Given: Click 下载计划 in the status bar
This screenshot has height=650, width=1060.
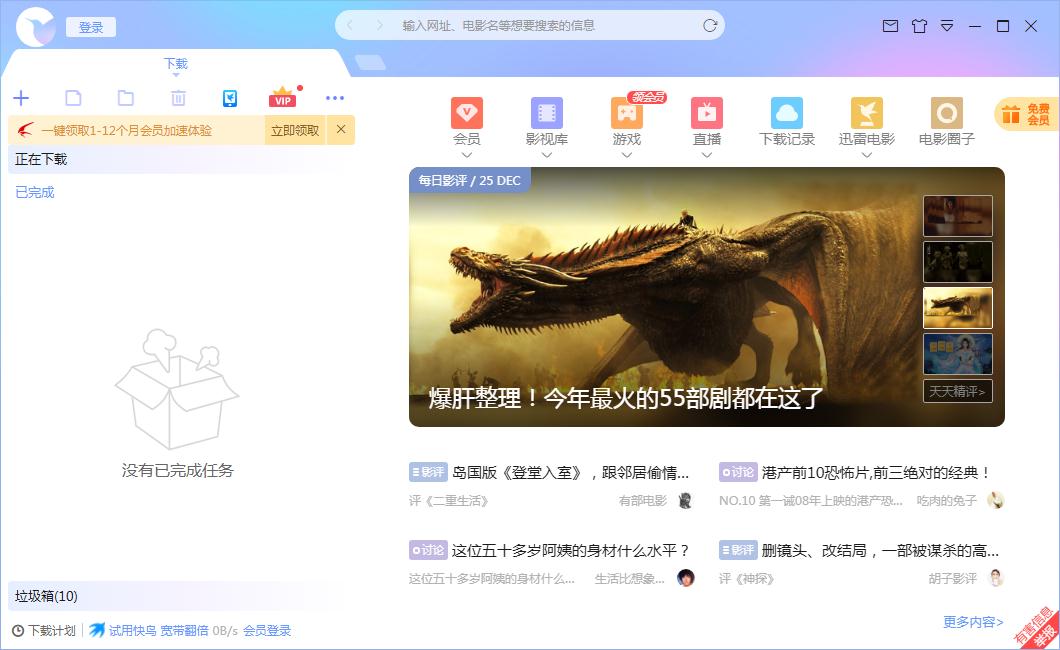Looking at the screenshot, I should coord(52,630).
